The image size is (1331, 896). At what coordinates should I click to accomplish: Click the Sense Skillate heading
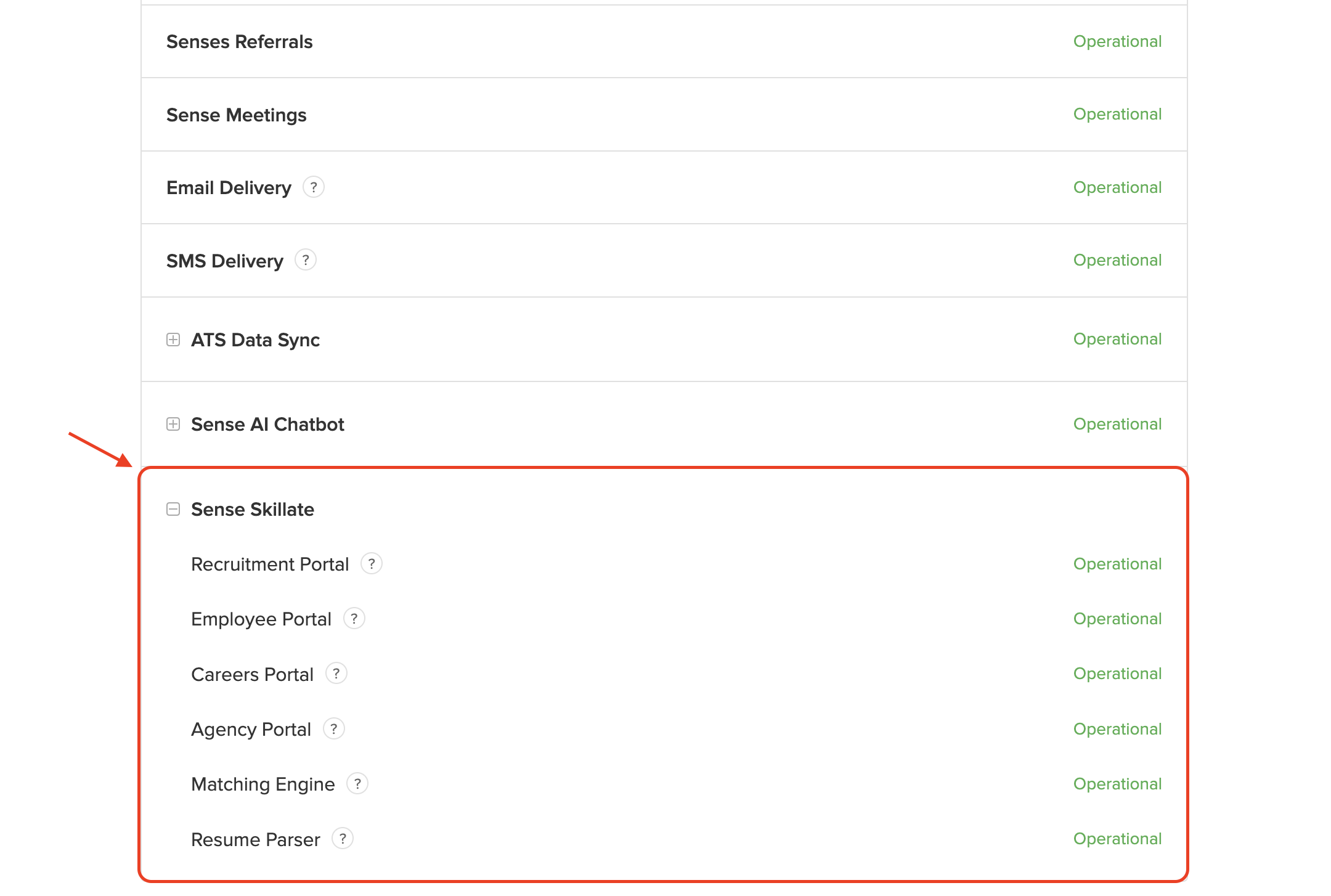coord(253,510)
